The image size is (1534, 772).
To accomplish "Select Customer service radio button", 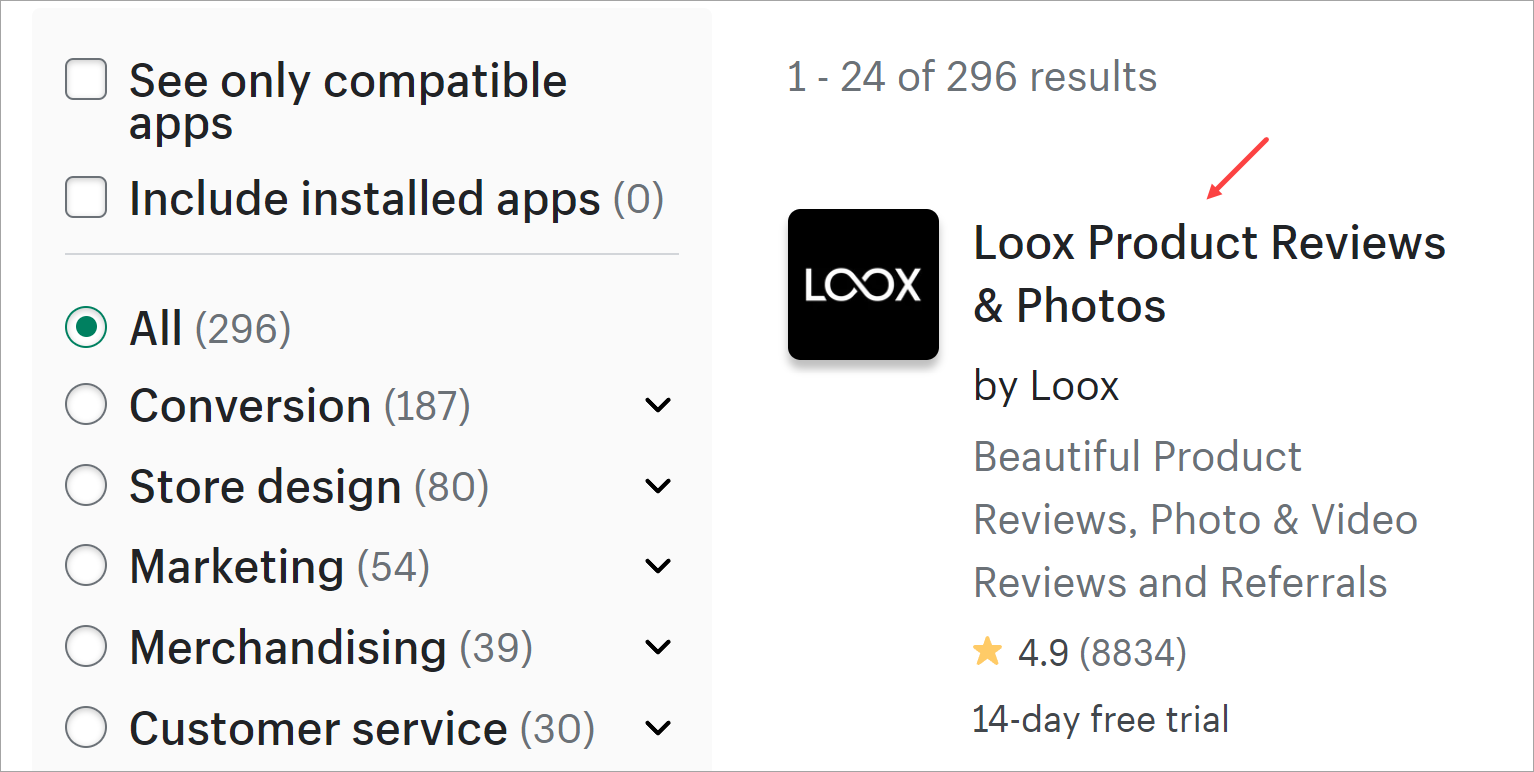I will 86,727.
